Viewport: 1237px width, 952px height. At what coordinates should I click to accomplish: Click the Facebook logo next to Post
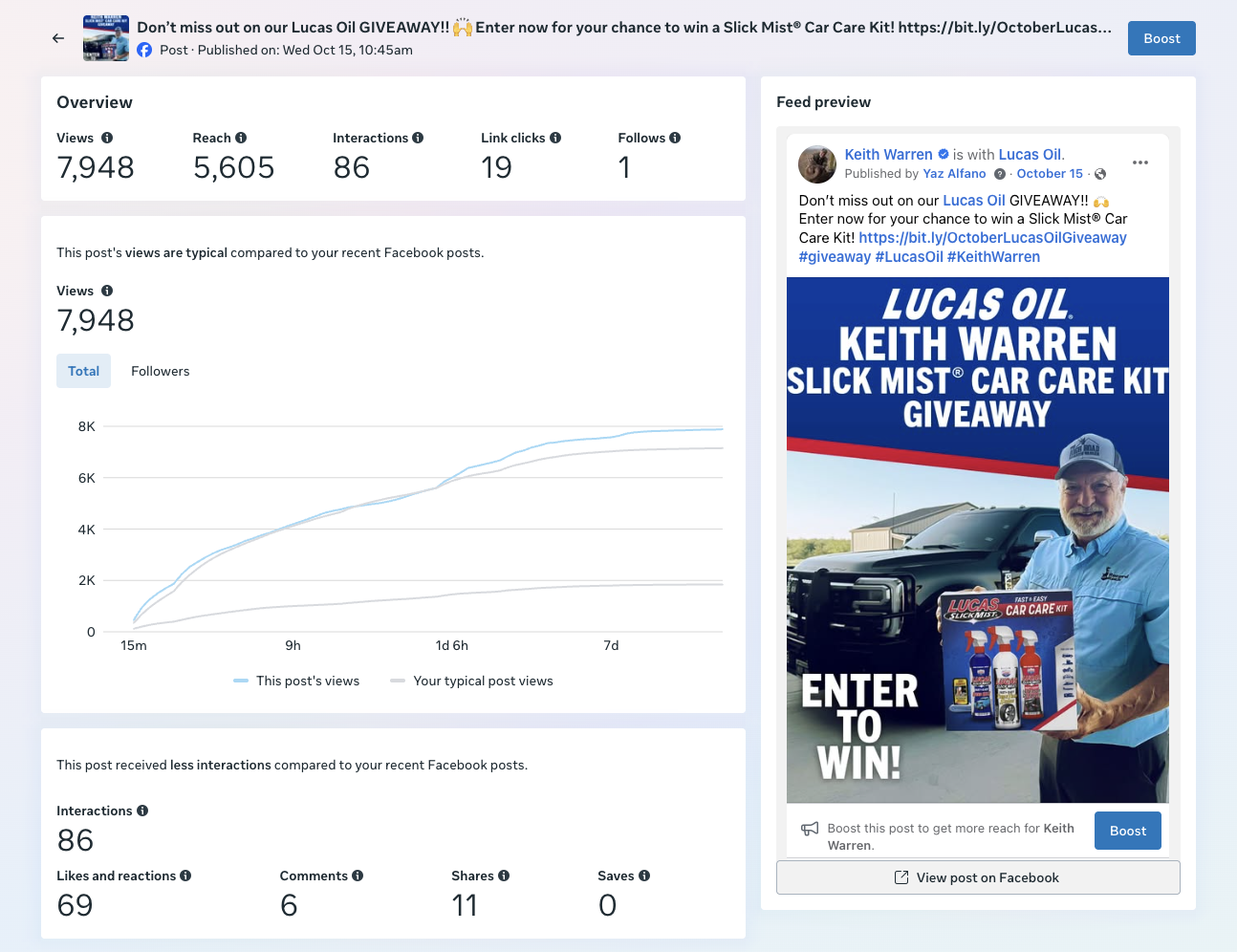click(144, 50)
